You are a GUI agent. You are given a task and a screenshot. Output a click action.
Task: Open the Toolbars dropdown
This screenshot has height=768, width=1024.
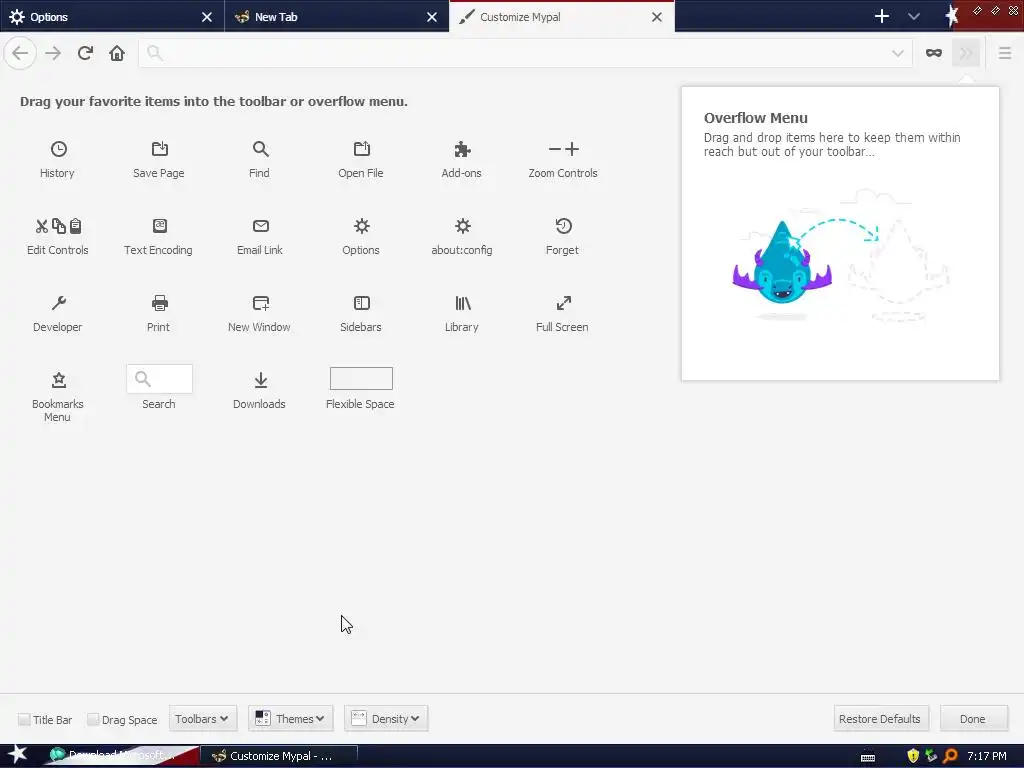202,718
